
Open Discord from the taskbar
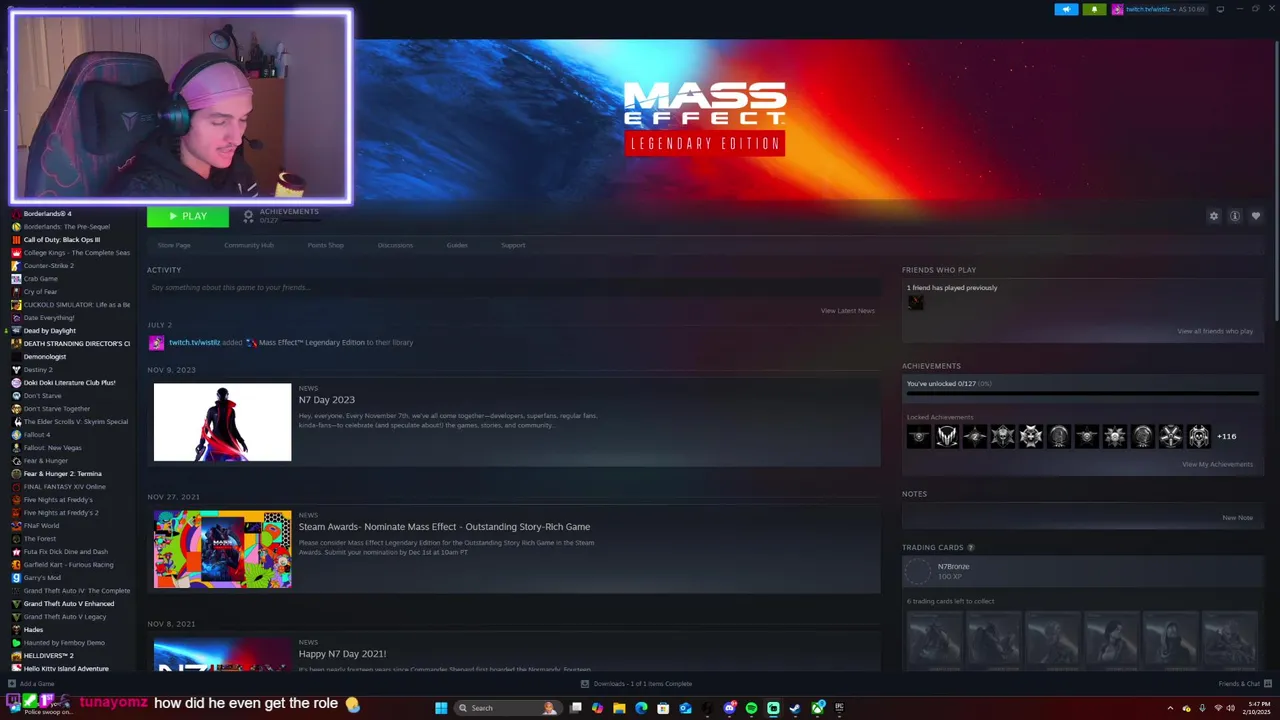tap(729, 708)
